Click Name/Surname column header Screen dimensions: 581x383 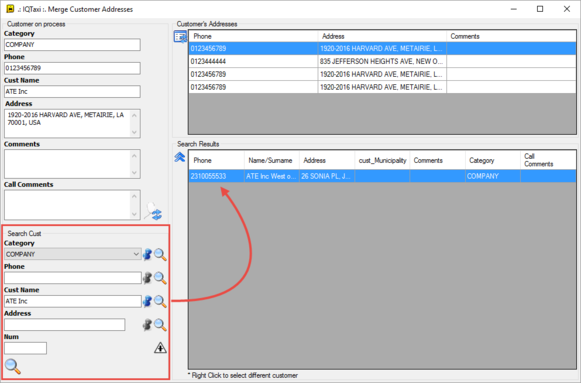coord(272,160)
